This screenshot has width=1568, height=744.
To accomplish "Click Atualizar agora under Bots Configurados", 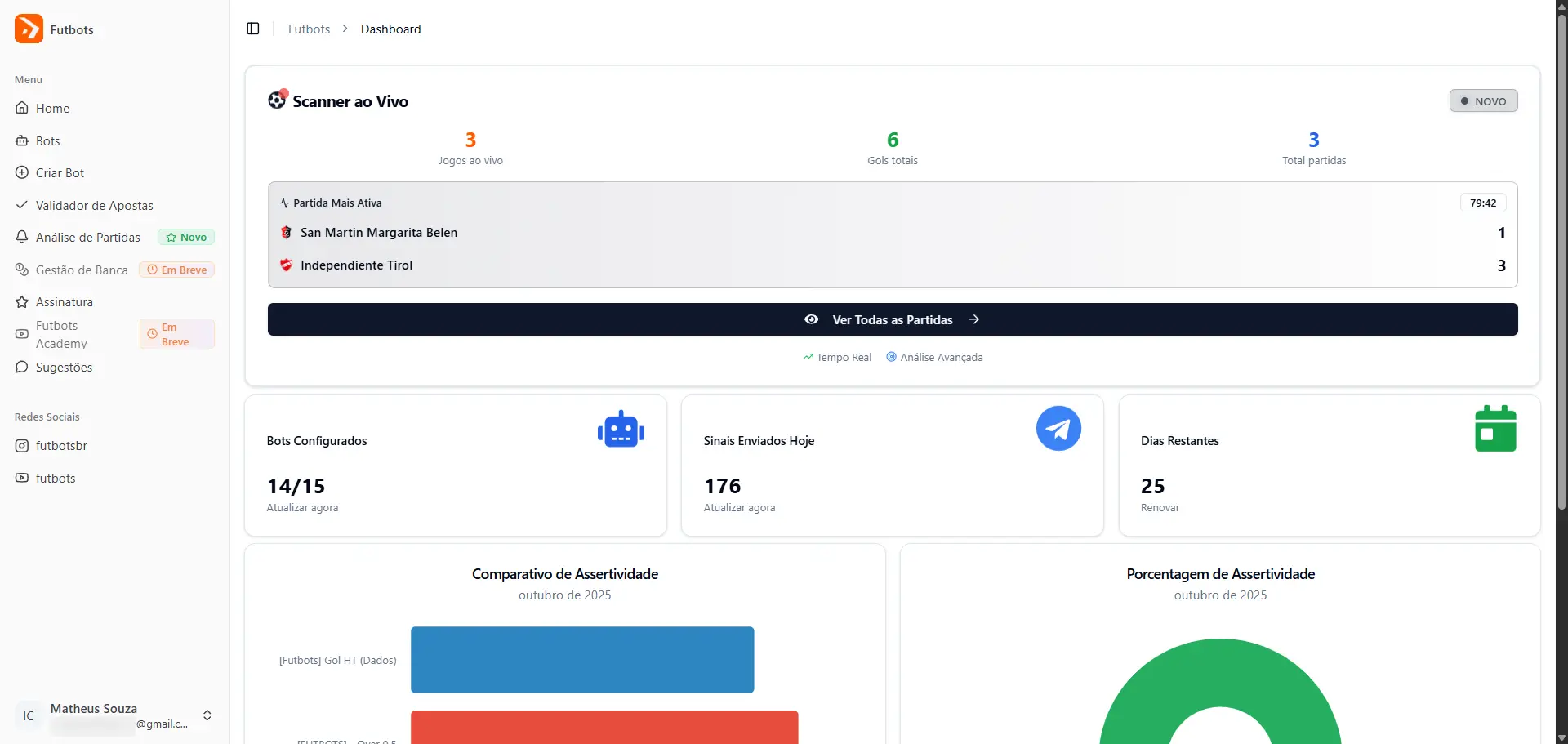I will click(302, 507).
